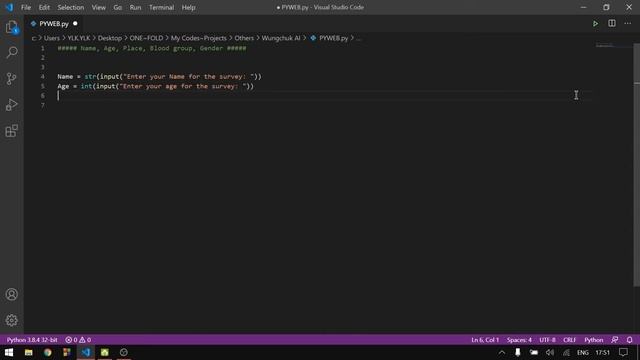The width and height of the screenshot is (640, 360).
Task: Show hidden system tray icons
Action: [502, 353]
